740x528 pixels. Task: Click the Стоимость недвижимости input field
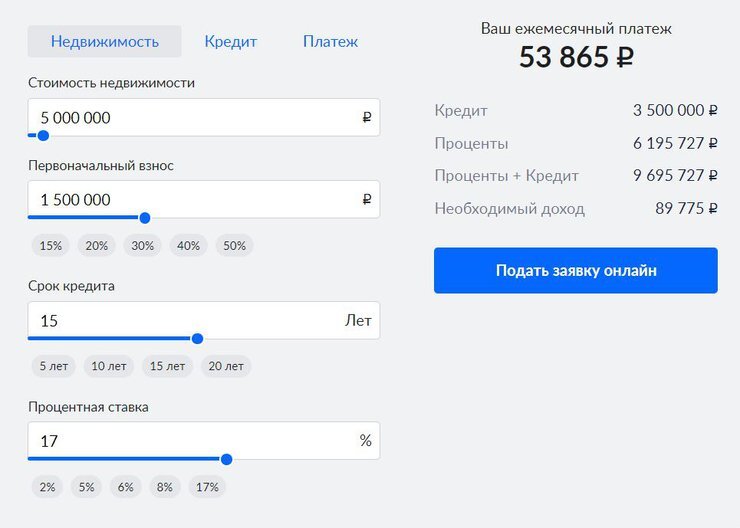(195, 117)
